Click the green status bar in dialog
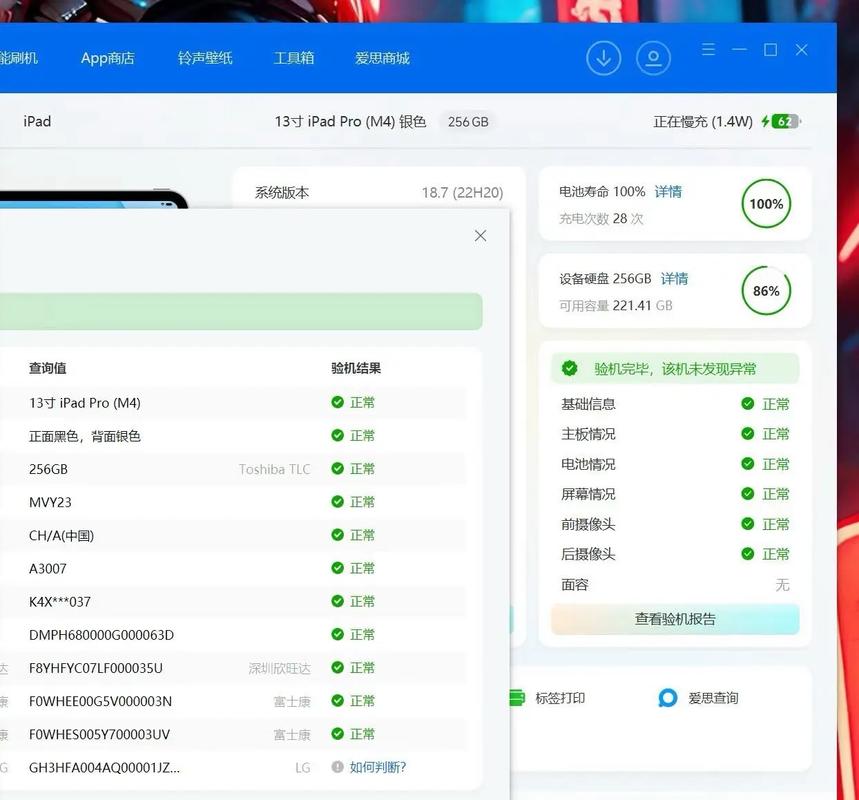Image resolution: width=859 pixels, height=800 pixels. point(241,311)
